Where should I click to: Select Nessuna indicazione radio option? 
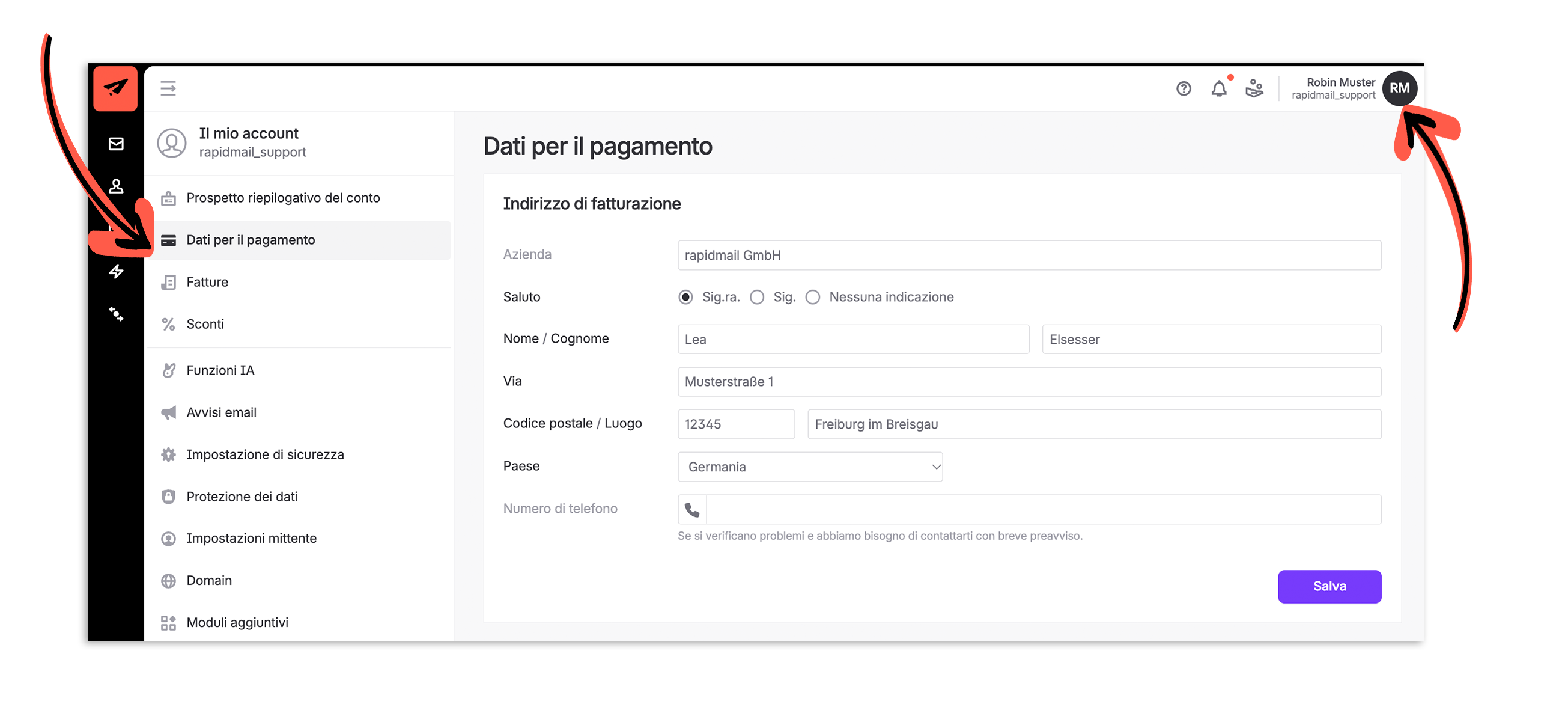(813, 297)
